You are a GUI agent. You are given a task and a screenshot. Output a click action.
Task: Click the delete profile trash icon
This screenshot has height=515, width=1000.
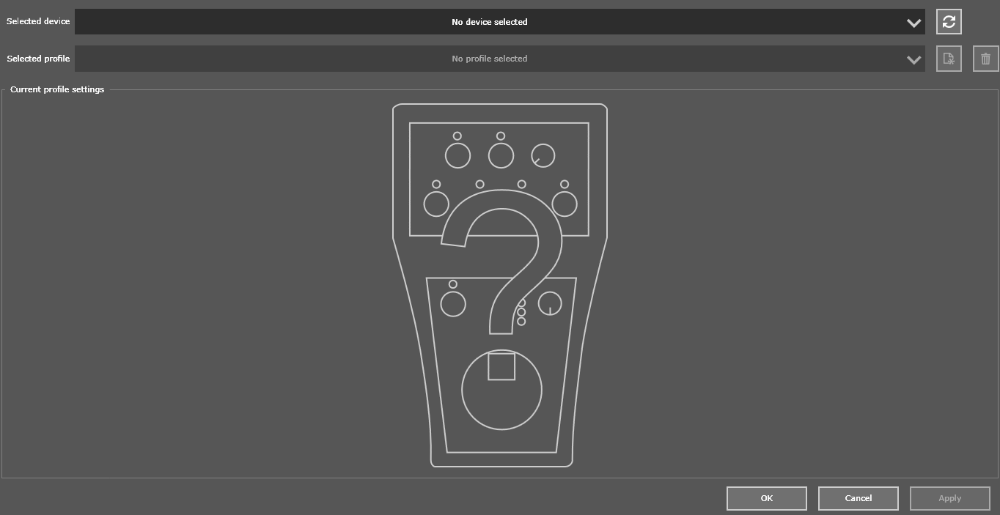[x=985, y=59]
